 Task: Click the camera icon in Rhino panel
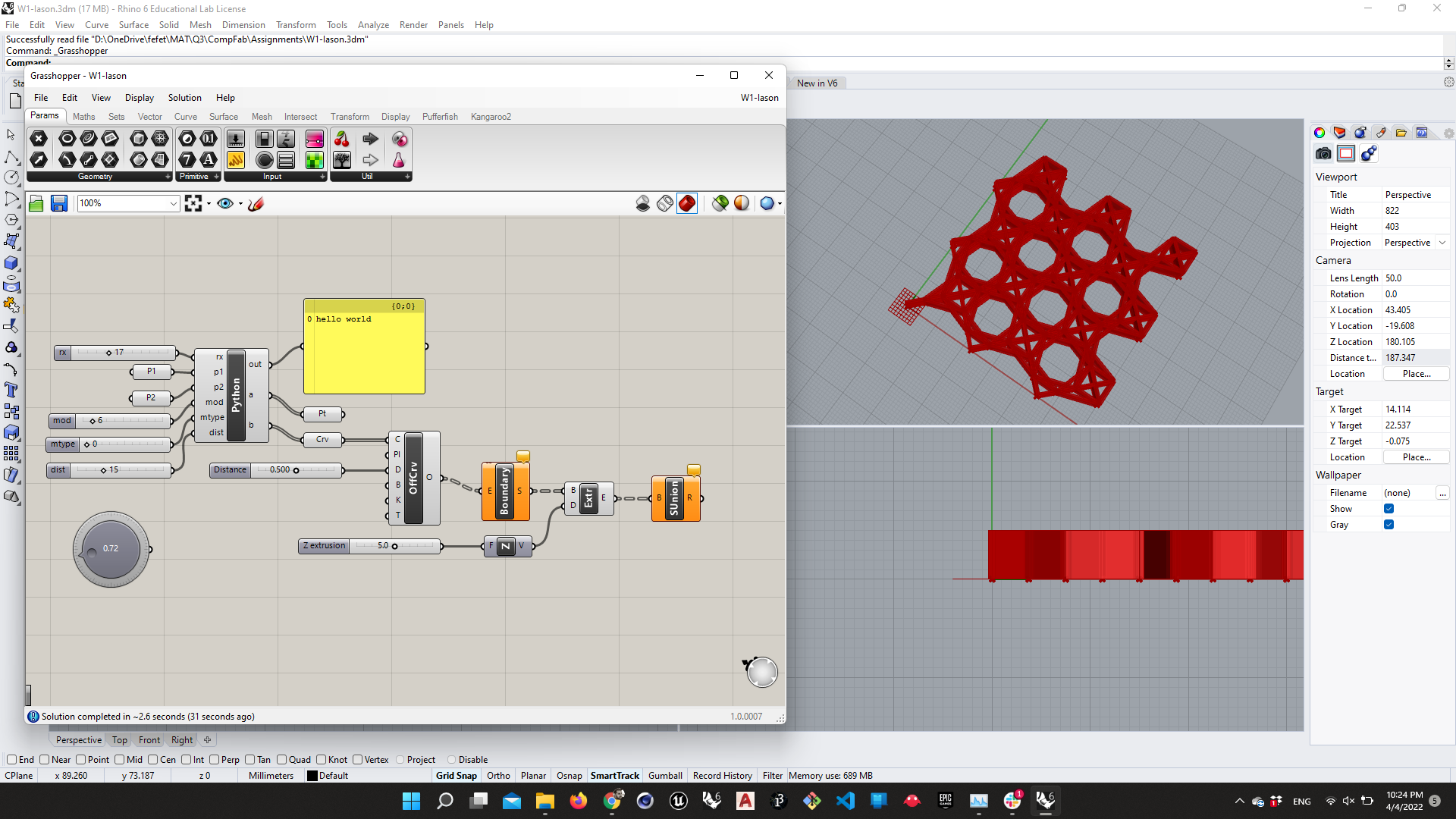click(x=1323, y=154)
